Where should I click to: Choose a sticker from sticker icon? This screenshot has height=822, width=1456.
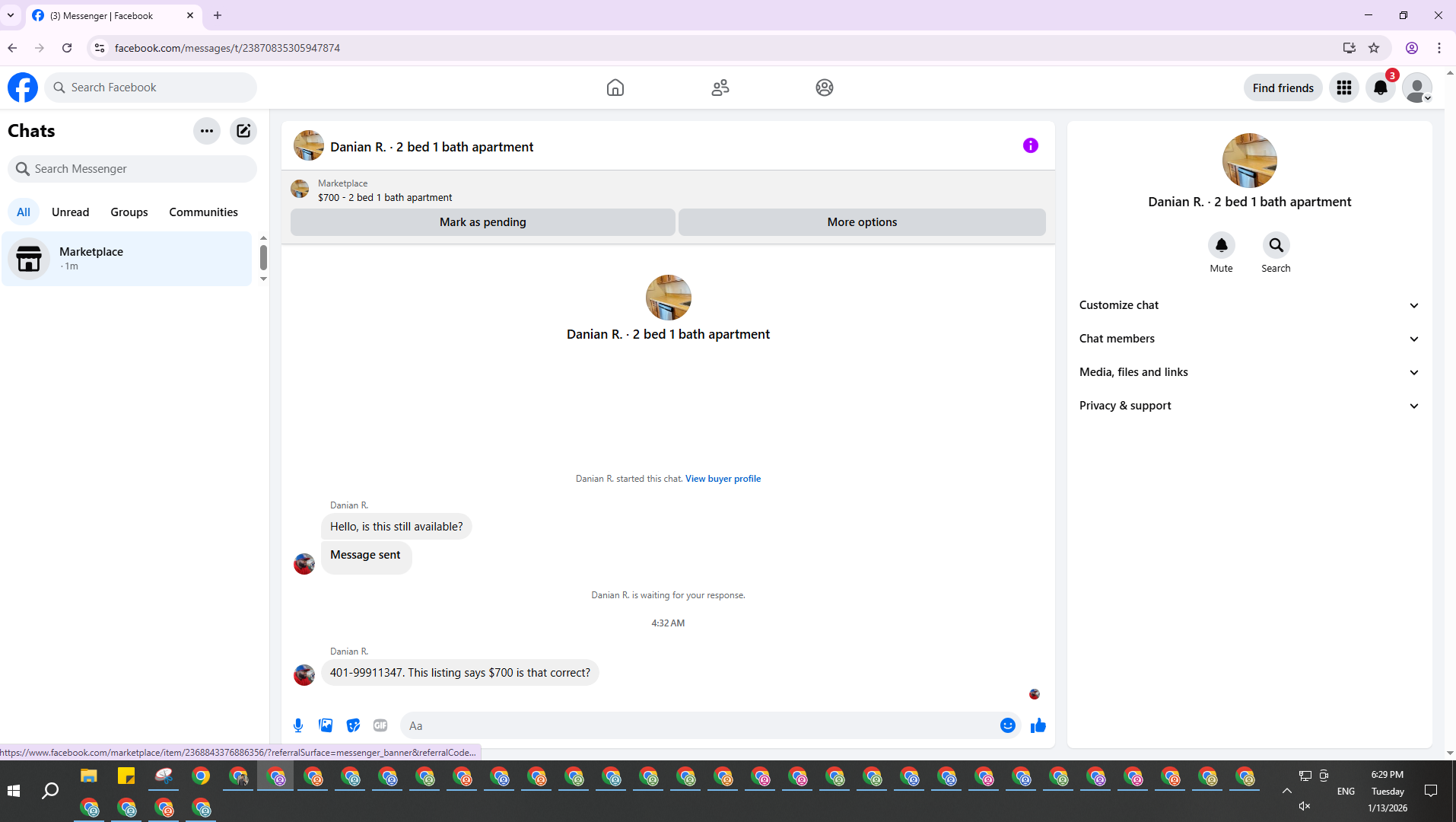[353, 725]
